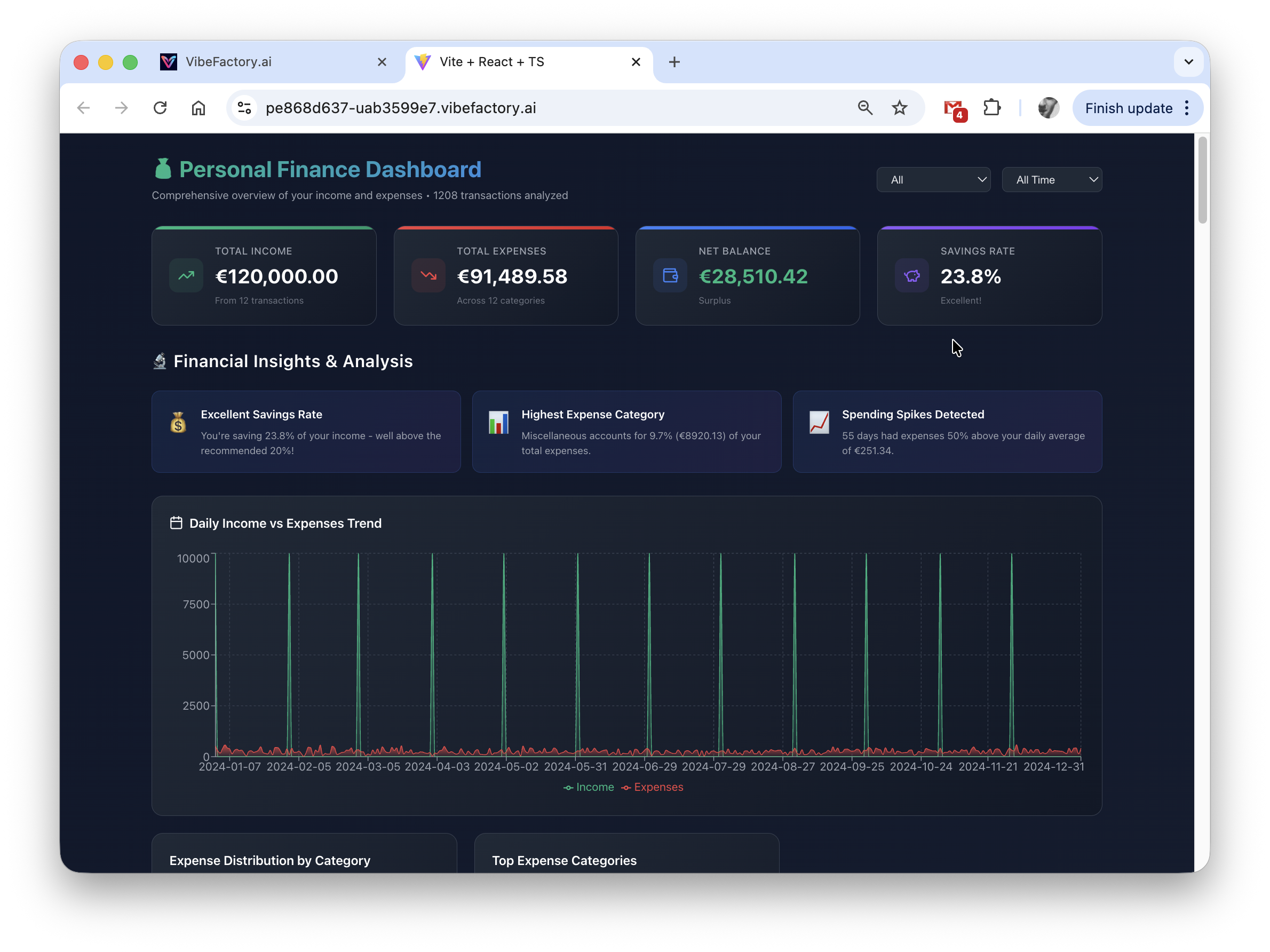The image size is (1270, 952).
Task: Click the Savings Rate piggy bank icon
Action: (911, 275)
